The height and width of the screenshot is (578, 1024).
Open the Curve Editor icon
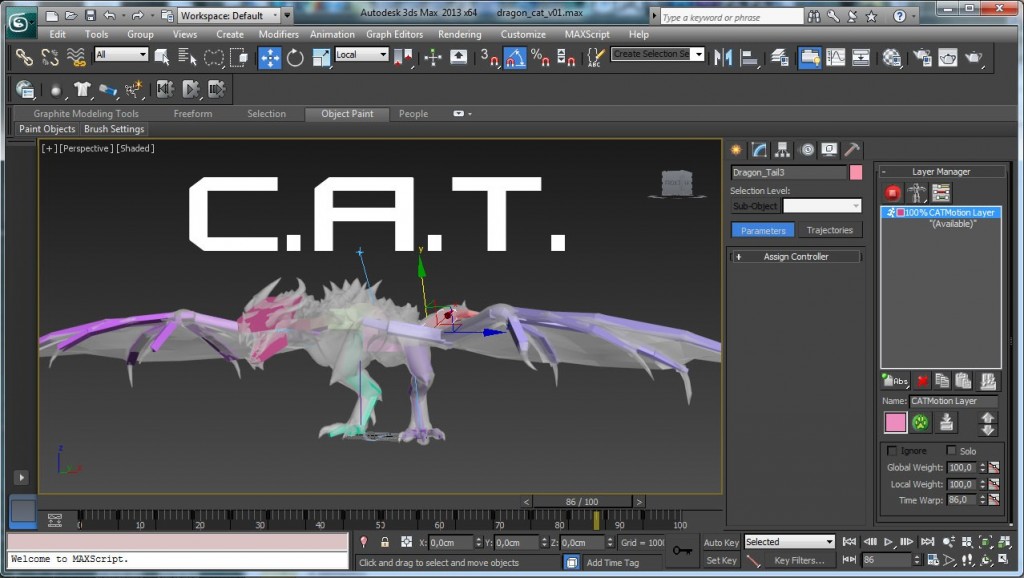[835, 57]
